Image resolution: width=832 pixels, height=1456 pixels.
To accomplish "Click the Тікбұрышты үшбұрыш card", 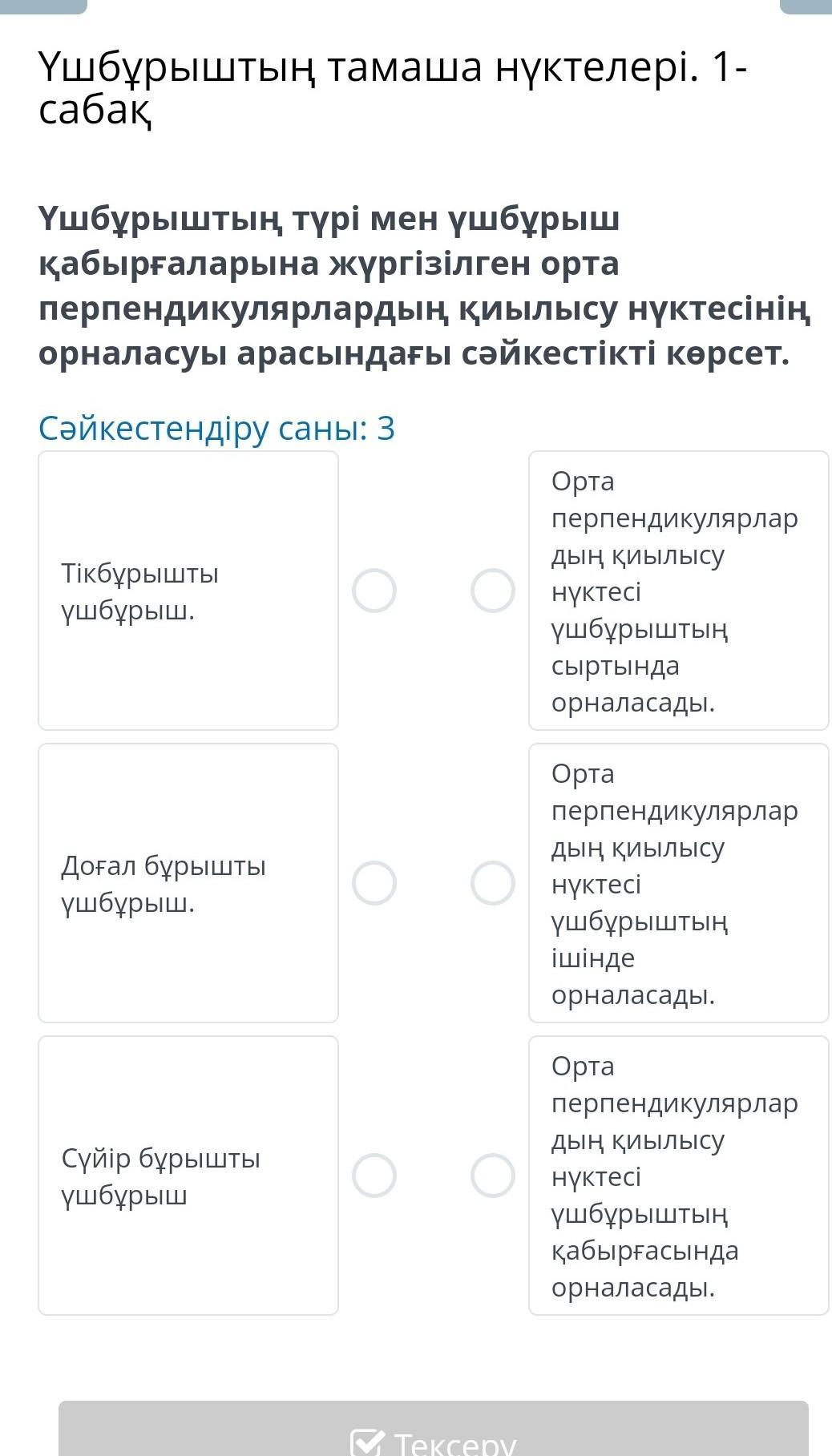I will click(188, 591).
